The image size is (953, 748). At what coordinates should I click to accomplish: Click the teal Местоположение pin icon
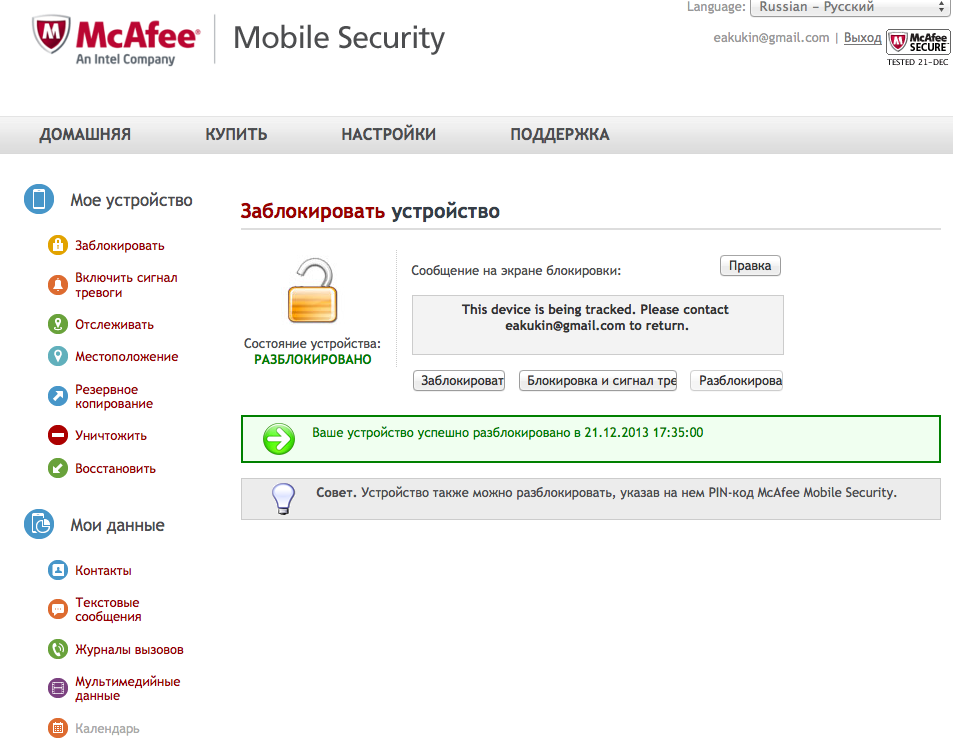(x=58, y=356)
